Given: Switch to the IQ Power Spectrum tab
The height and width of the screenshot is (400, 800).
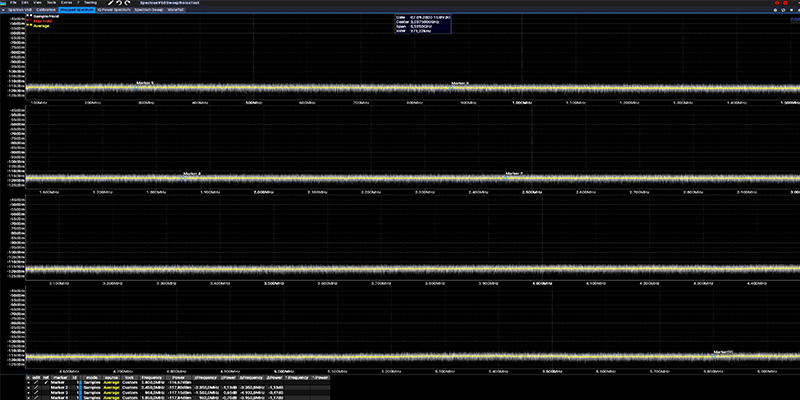Looking at the screenshot, I should [x=114, y=10].
